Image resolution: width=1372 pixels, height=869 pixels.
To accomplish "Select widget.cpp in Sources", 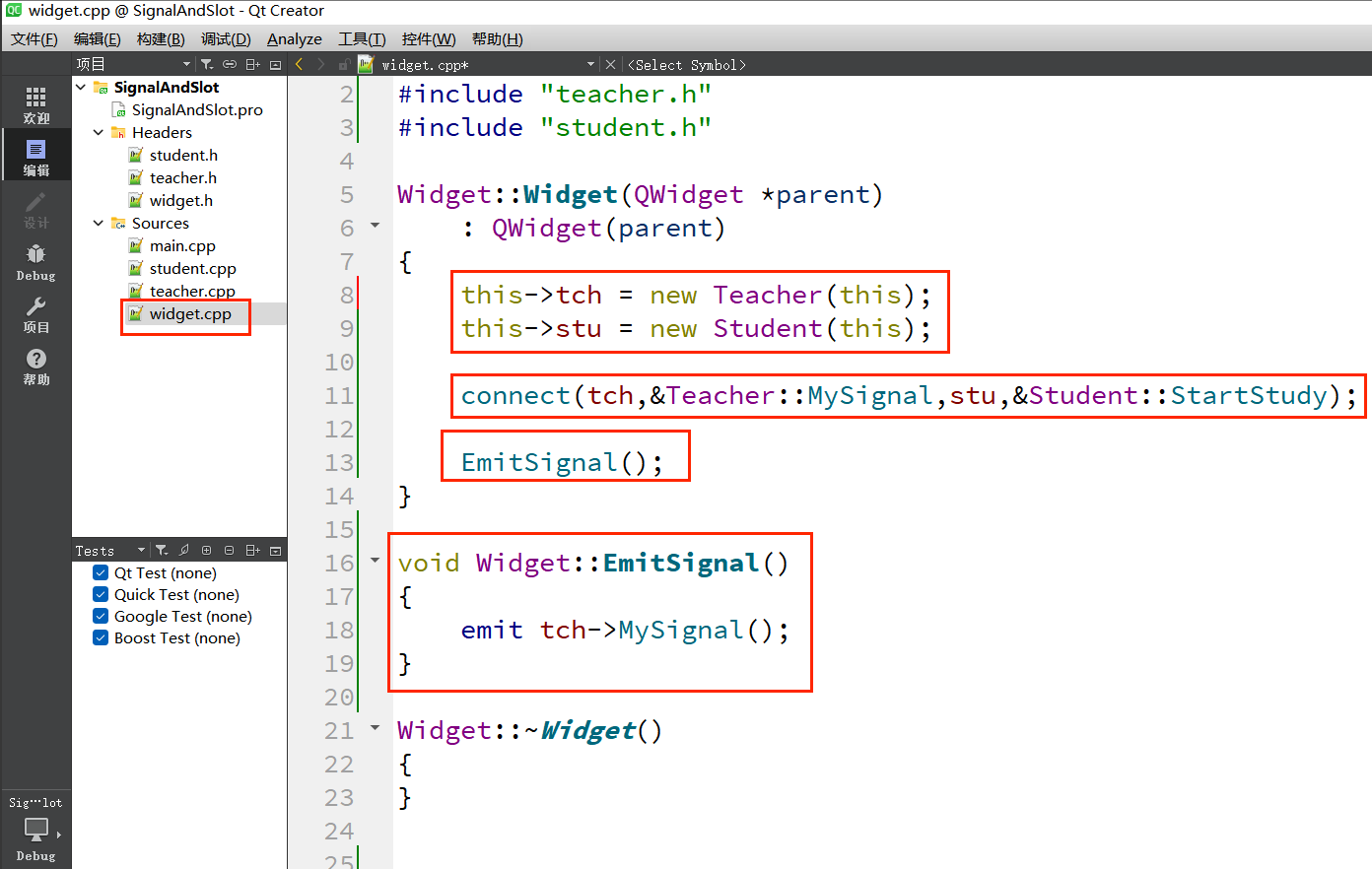I will tap(190, 313).
